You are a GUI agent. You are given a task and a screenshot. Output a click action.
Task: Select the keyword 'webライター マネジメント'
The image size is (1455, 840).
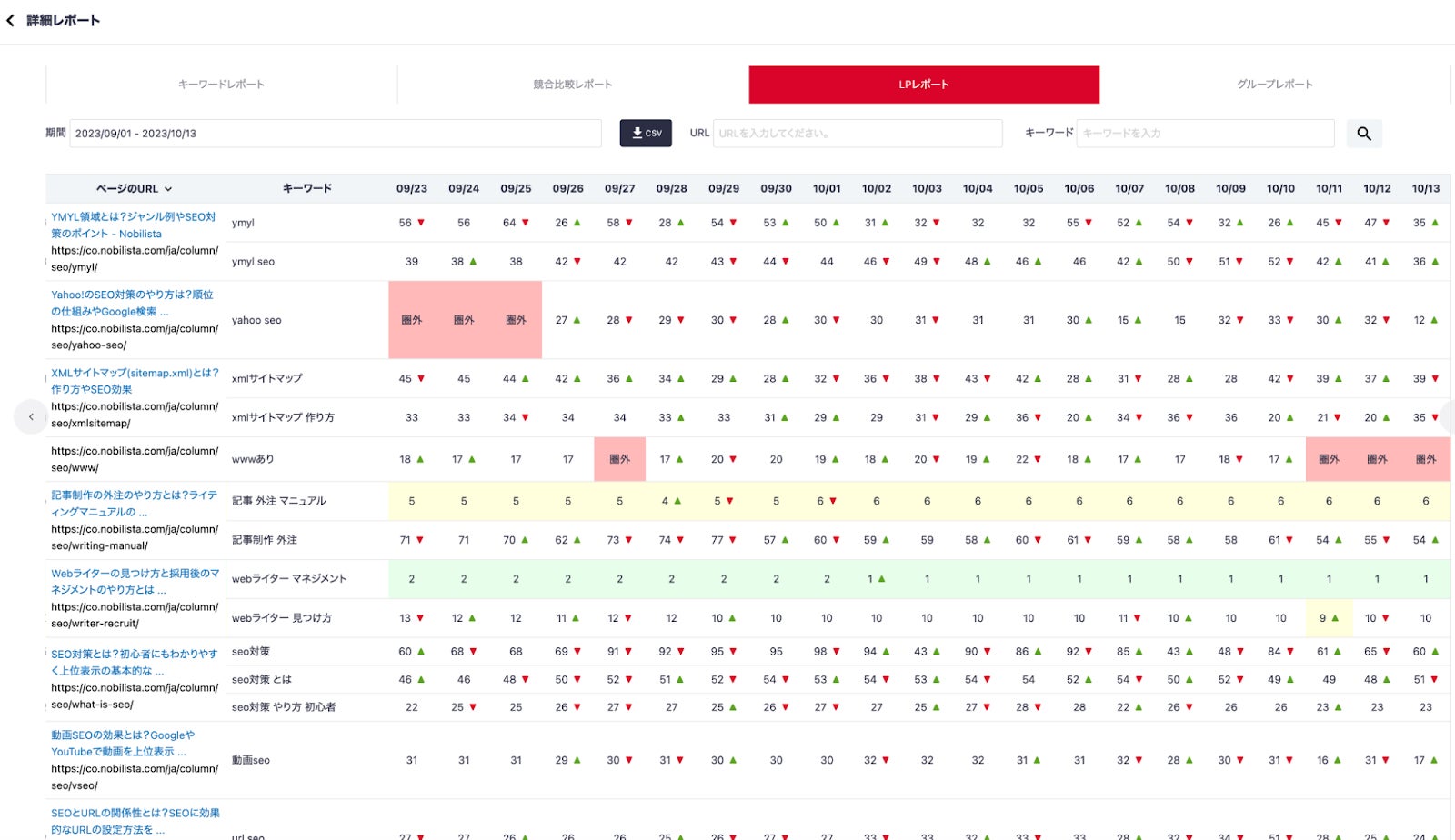289,579
